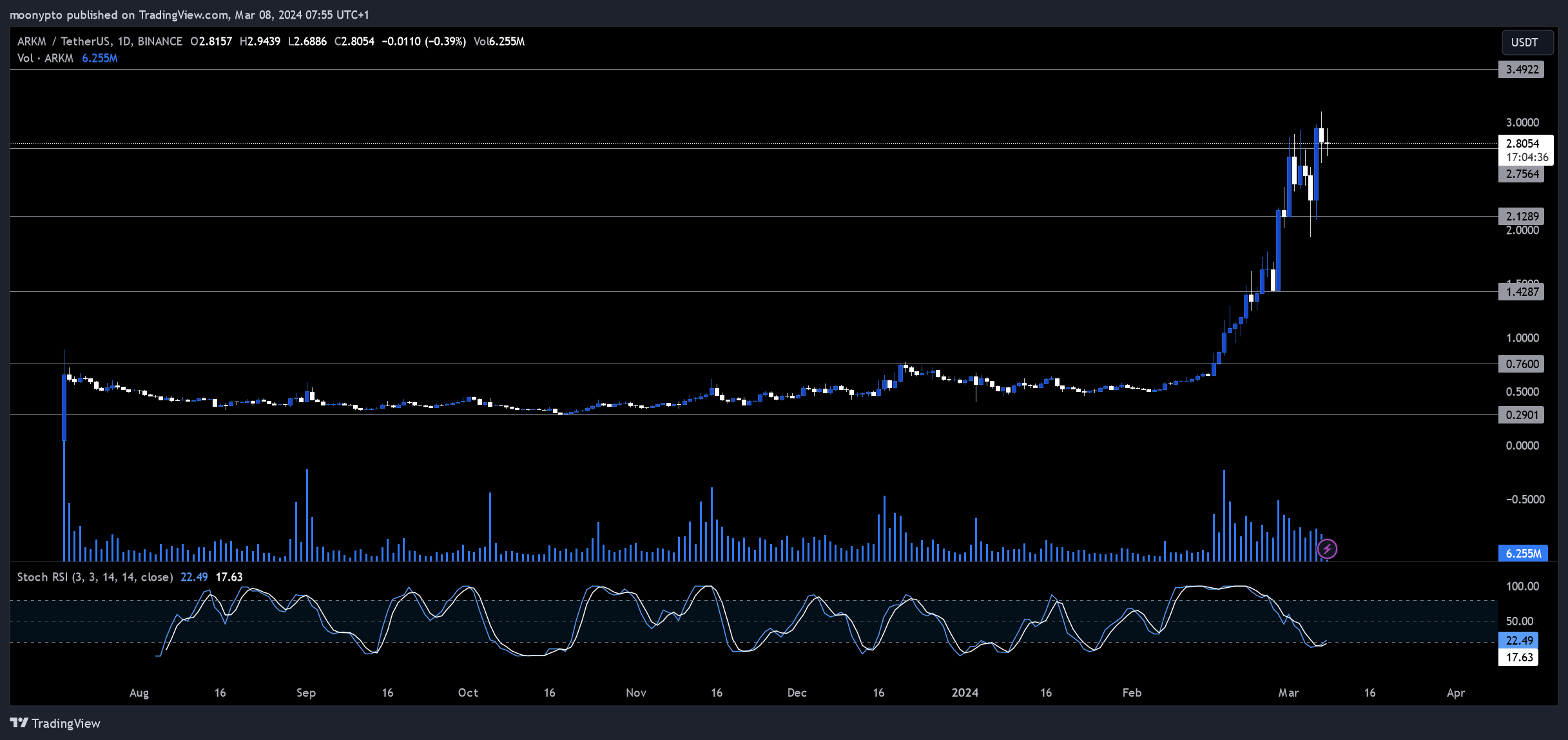Click the current price label 2.8054
The width and height of the screenshot is (1568, 740).
[x=1522, y=144]
